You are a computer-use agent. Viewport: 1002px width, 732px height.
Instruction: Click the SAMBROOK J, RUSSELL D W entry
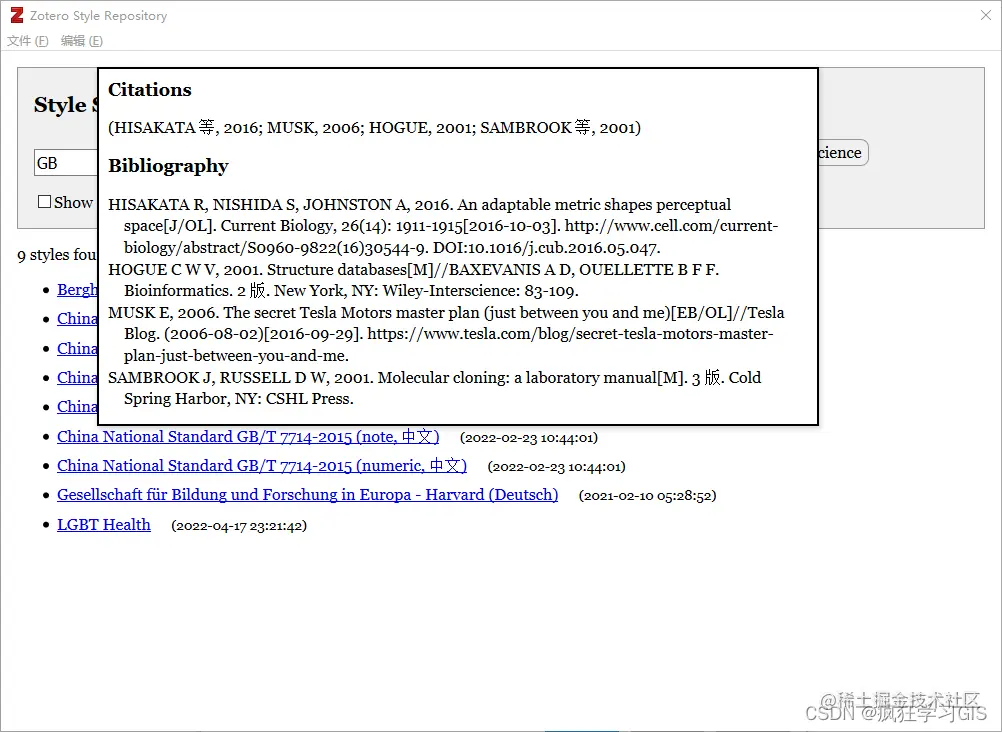click(435, 388)
